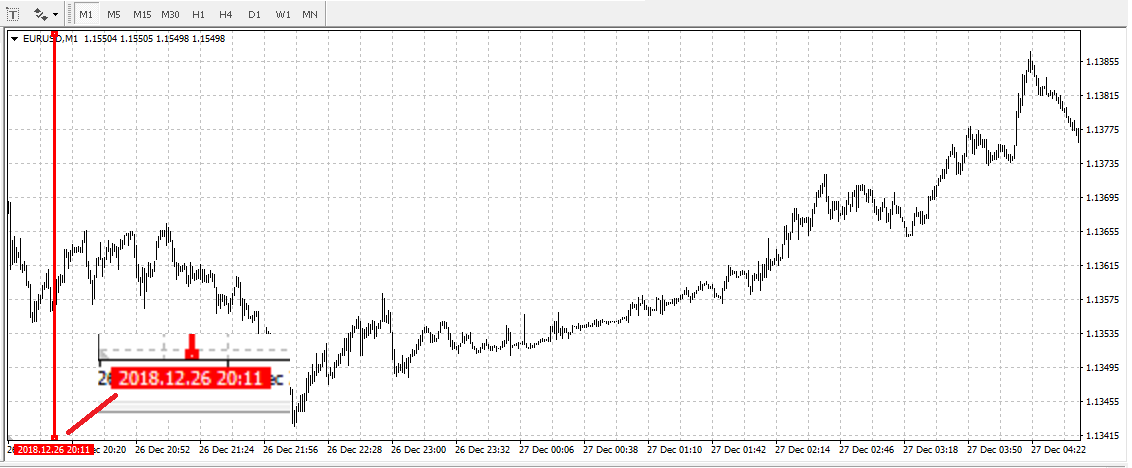Screen dimensions: 1132x468
Task: Switch chart to H1 timeframe
Action: tap(199, 14)
